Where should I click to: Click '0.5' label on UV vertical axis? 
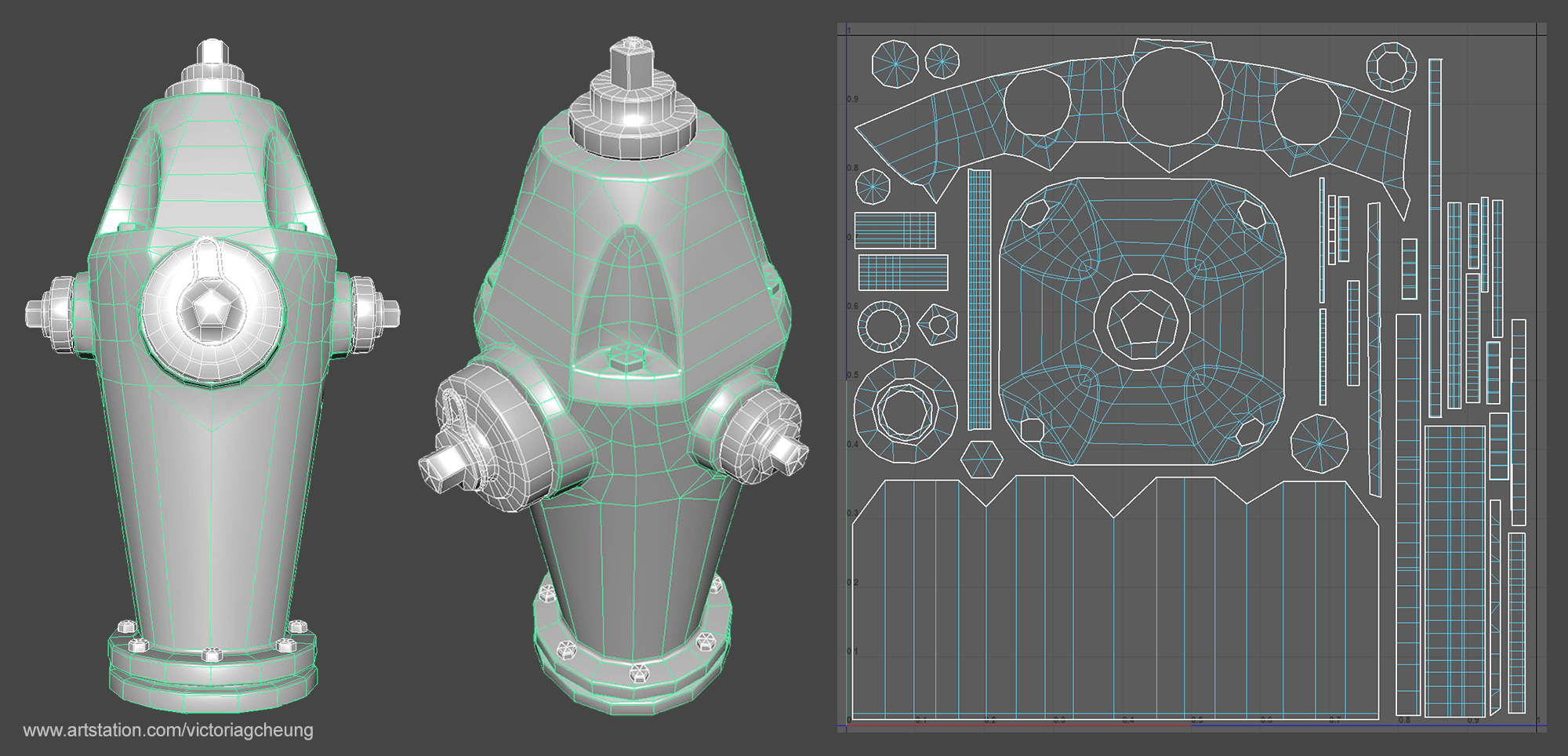click(x=852, y=376)
